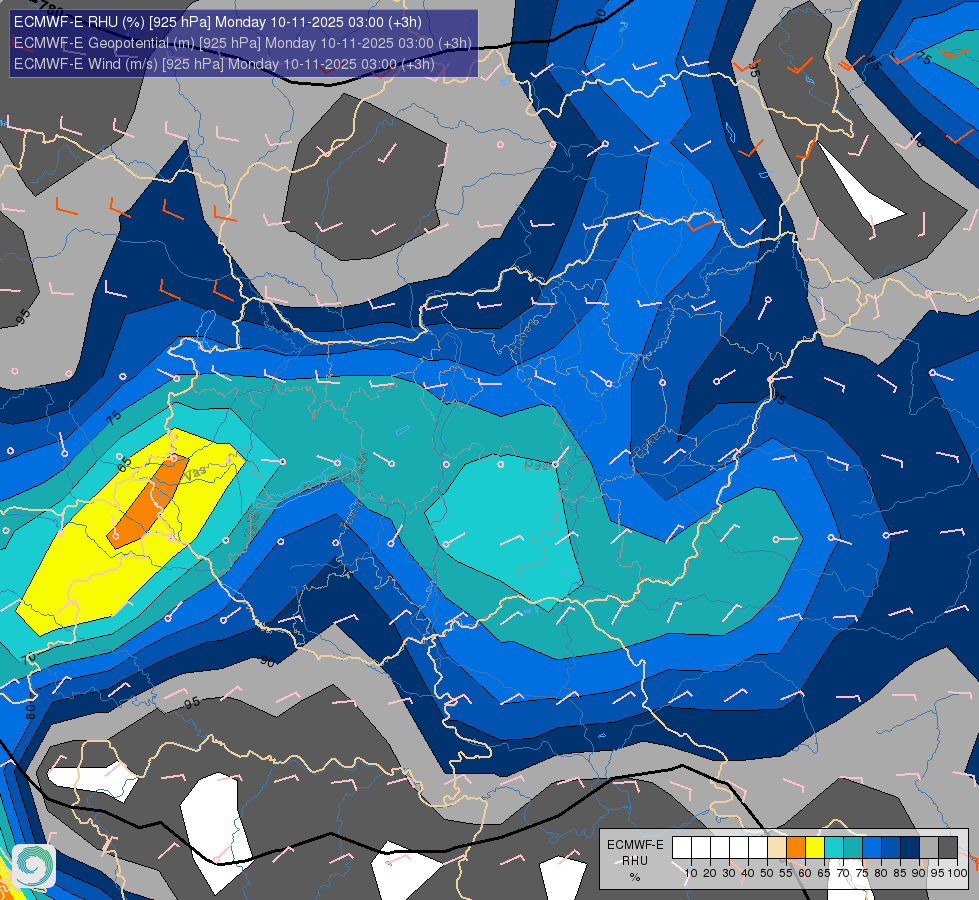Click the light gray 90-95 legend swatch
This screenshot has width=979, height=900.
929,848
